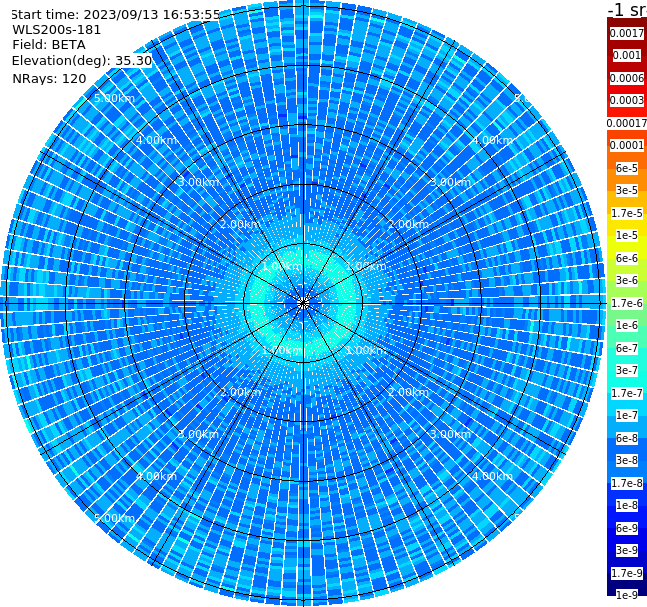The image size is (647, 607).
Task: Click the 6e-6 colorbar label
Action: 627,258
